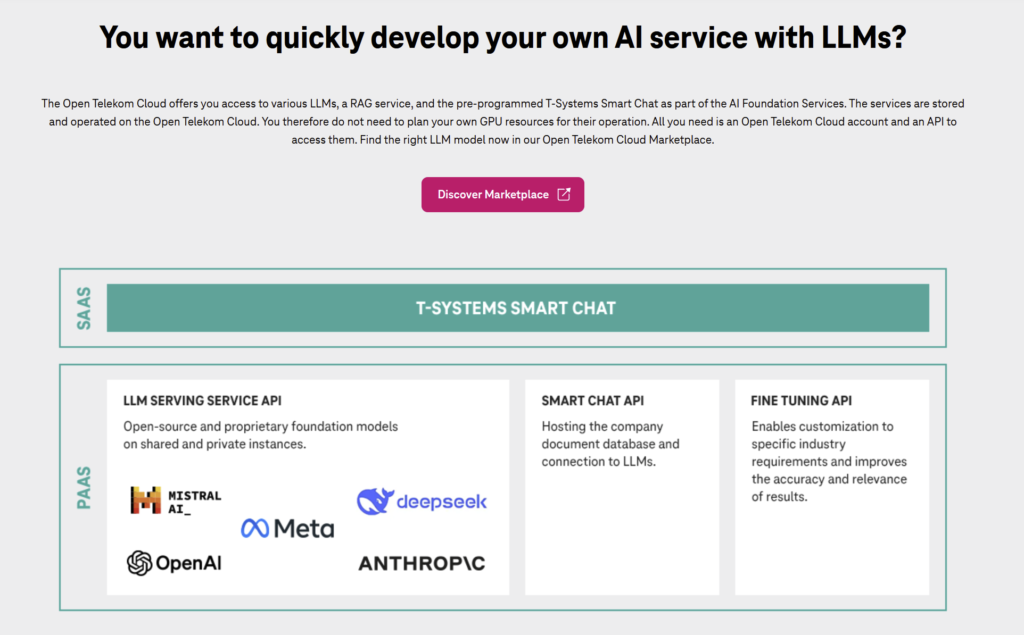
Task: Click the 'Open-source and proprietary foundation models' description
Action: pyautogui.click(x=261, y=435)
